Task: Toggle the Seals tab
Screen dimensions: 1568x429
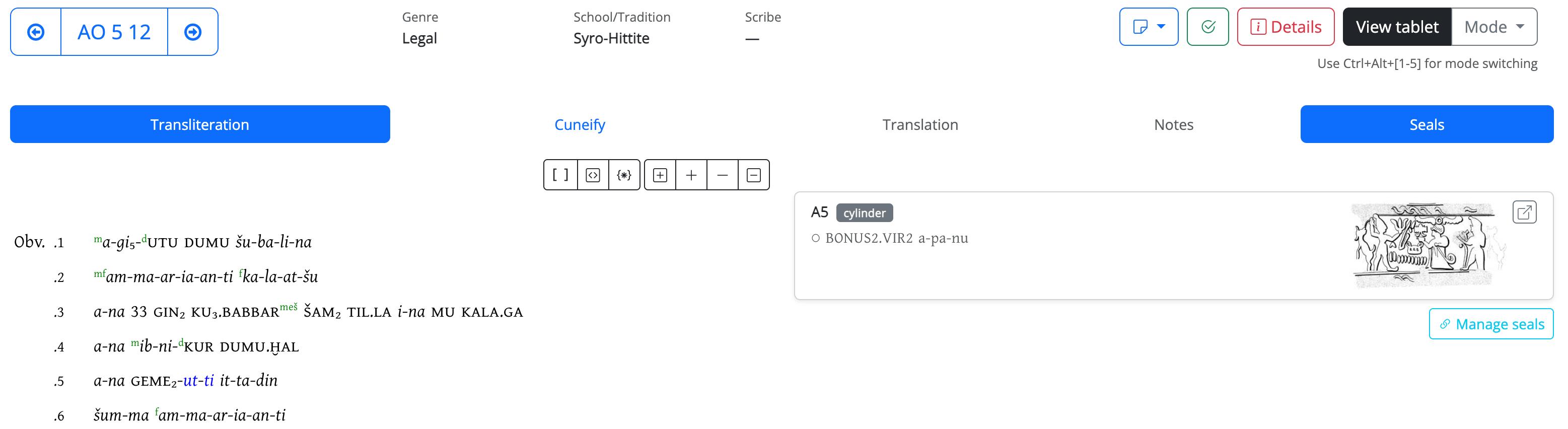Action: tap(1427, 125)
